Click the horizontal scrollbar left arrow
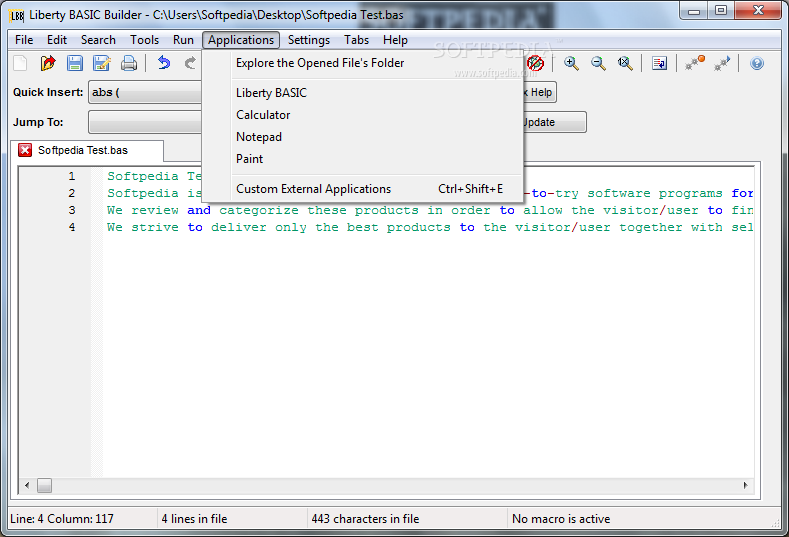The width and height of the screenshot is (789, 537). [27, 486]
